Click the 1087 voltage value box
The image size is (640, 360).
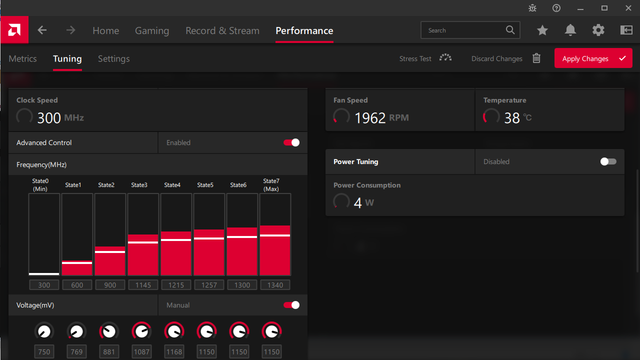click(141, 351)
